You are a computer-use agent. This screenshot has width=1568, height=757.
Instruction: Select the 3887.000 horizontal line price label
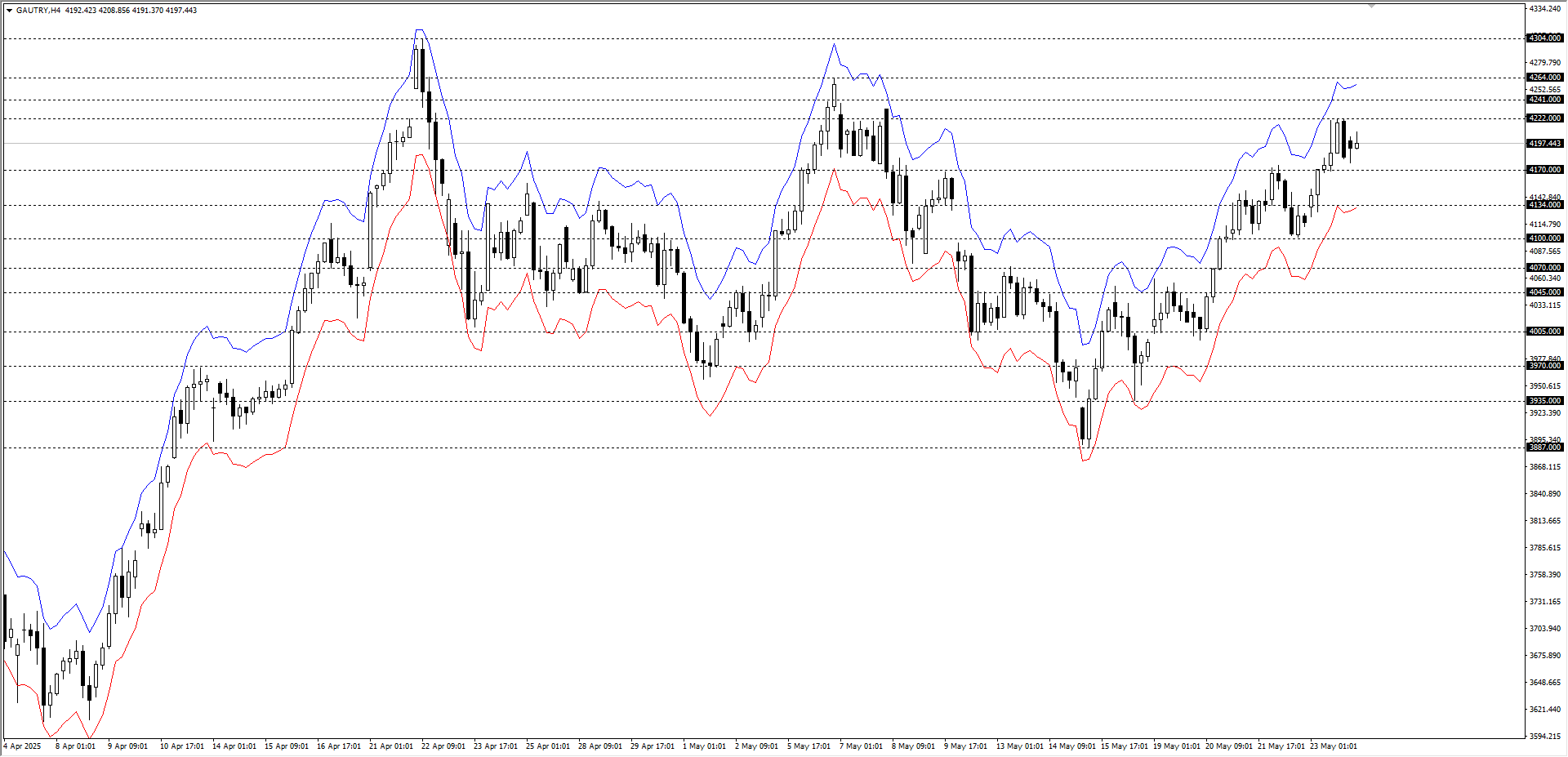click(x=1544, y=448)
